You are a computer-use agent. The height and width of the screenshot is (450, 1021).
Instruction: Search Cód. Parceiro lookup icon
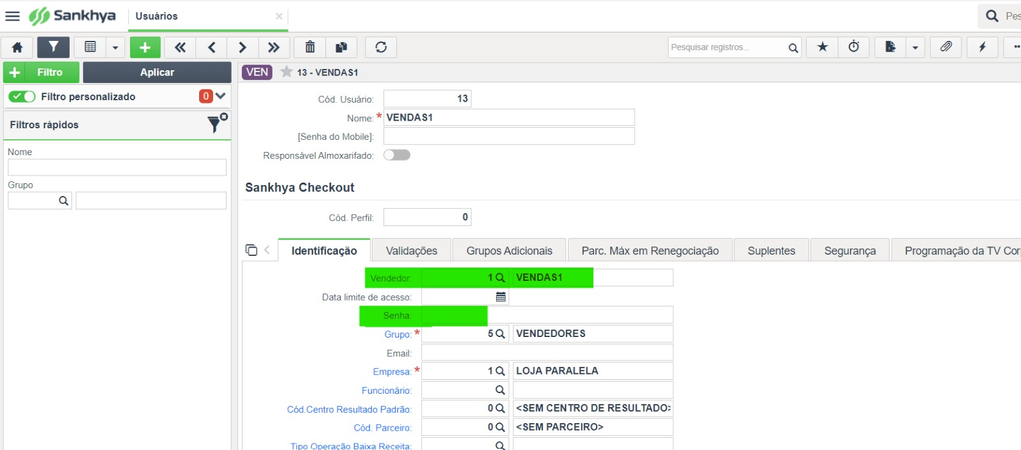click(x=500, y=428)
